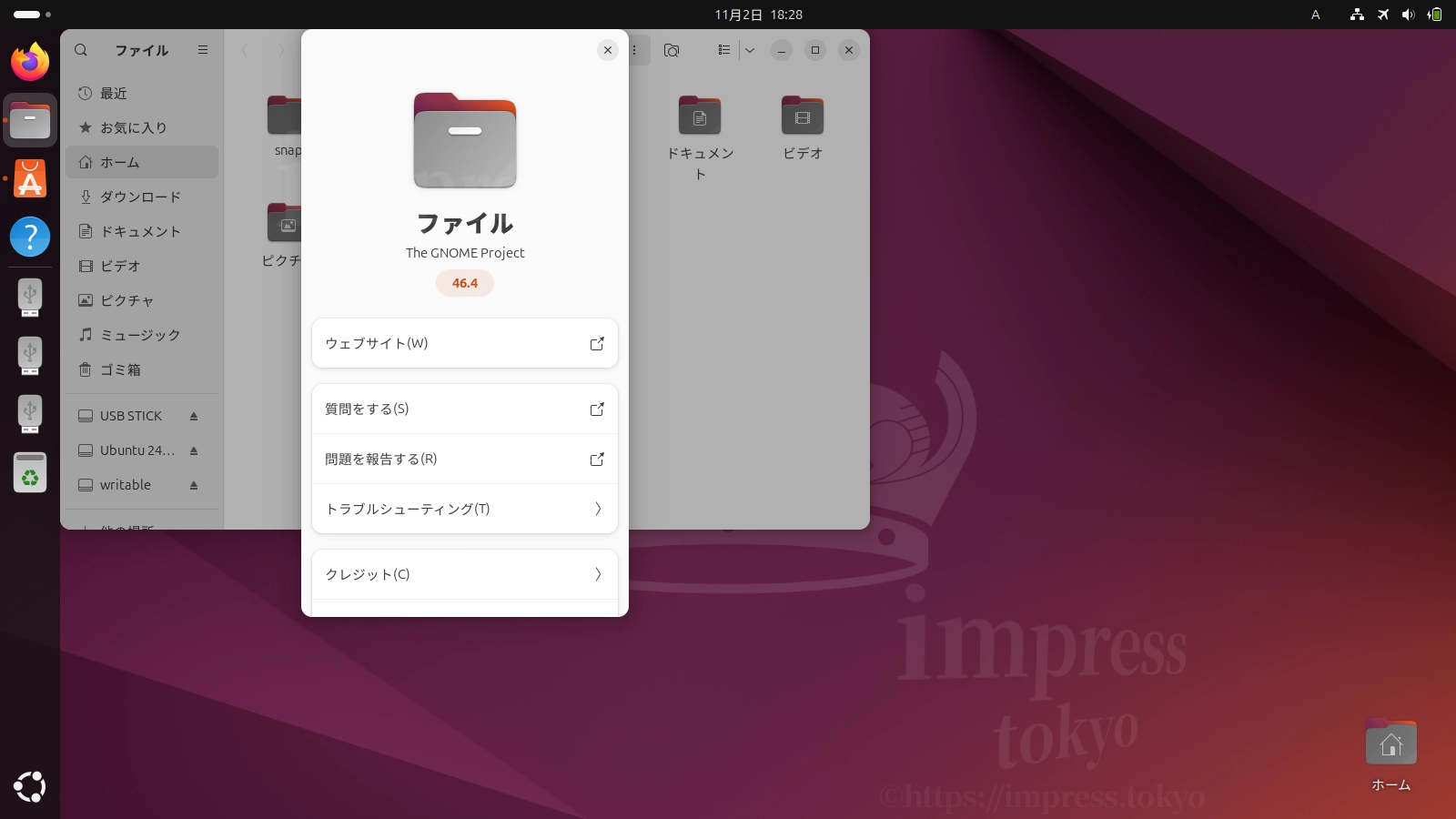Open the Files app in the dock
Screen dimensions: 1456x819
tap(30, 119)
